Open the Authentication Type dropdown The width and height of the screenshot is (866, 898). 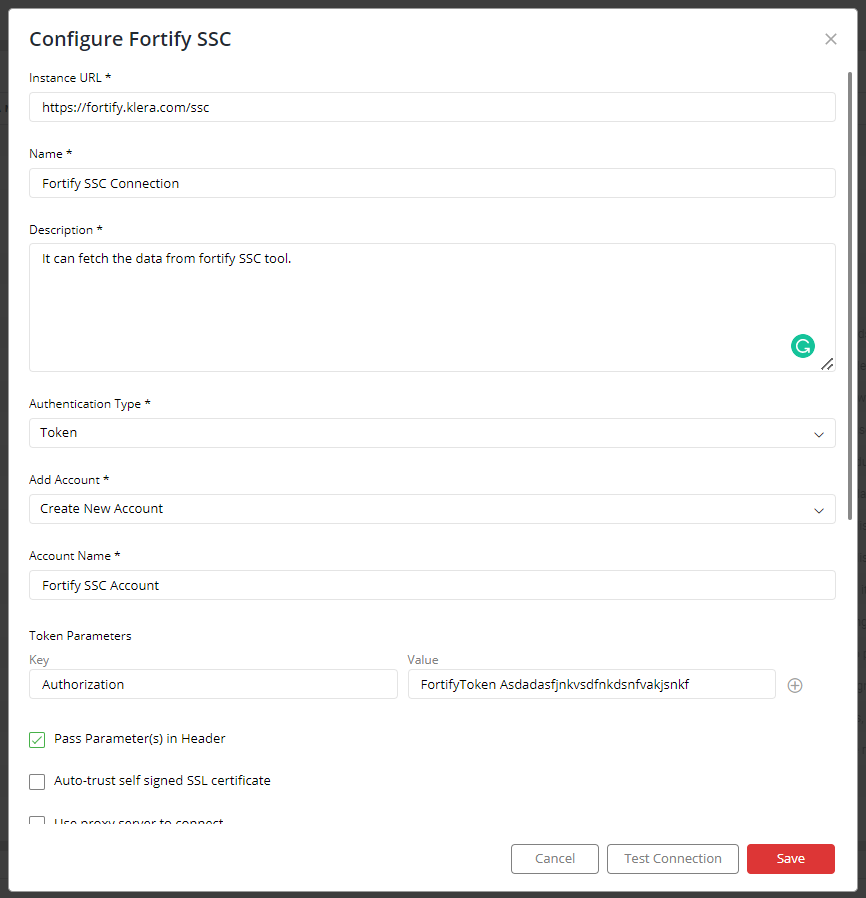coord(432,433)
